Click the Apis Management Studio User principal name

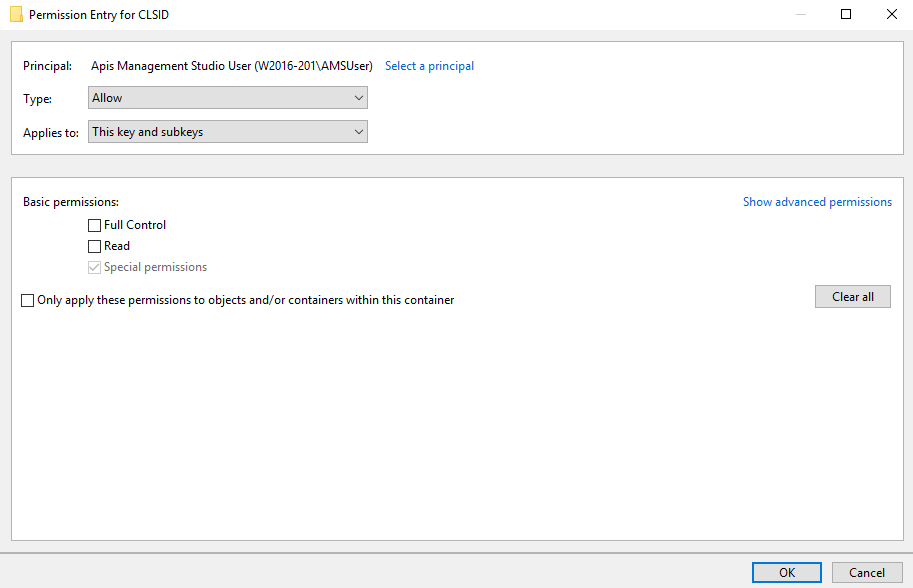[231, 66]
